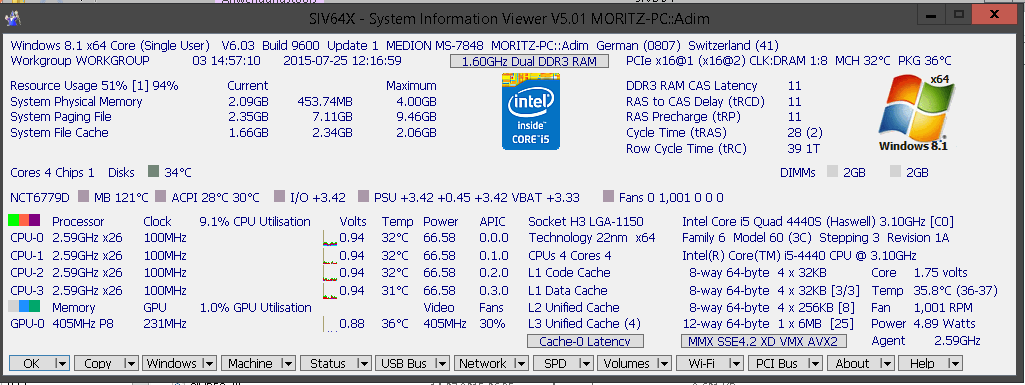Click the Processor color legend bar
Image resolution: width=1025 pixels, height=385 pixels.
pyautogui.click(x=25, y=220)
